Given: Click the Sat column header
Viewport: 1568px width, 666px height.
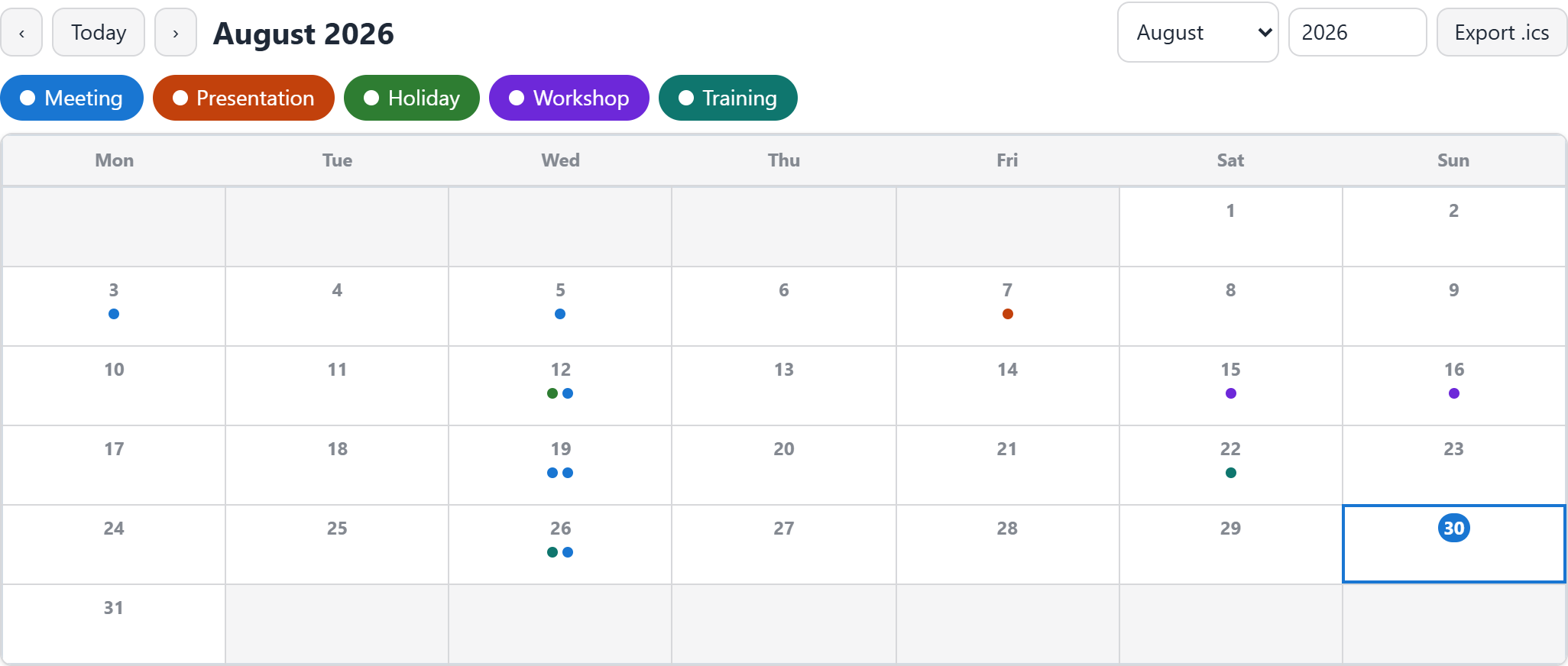Looking at the screenshot, I should [1231, 160].
